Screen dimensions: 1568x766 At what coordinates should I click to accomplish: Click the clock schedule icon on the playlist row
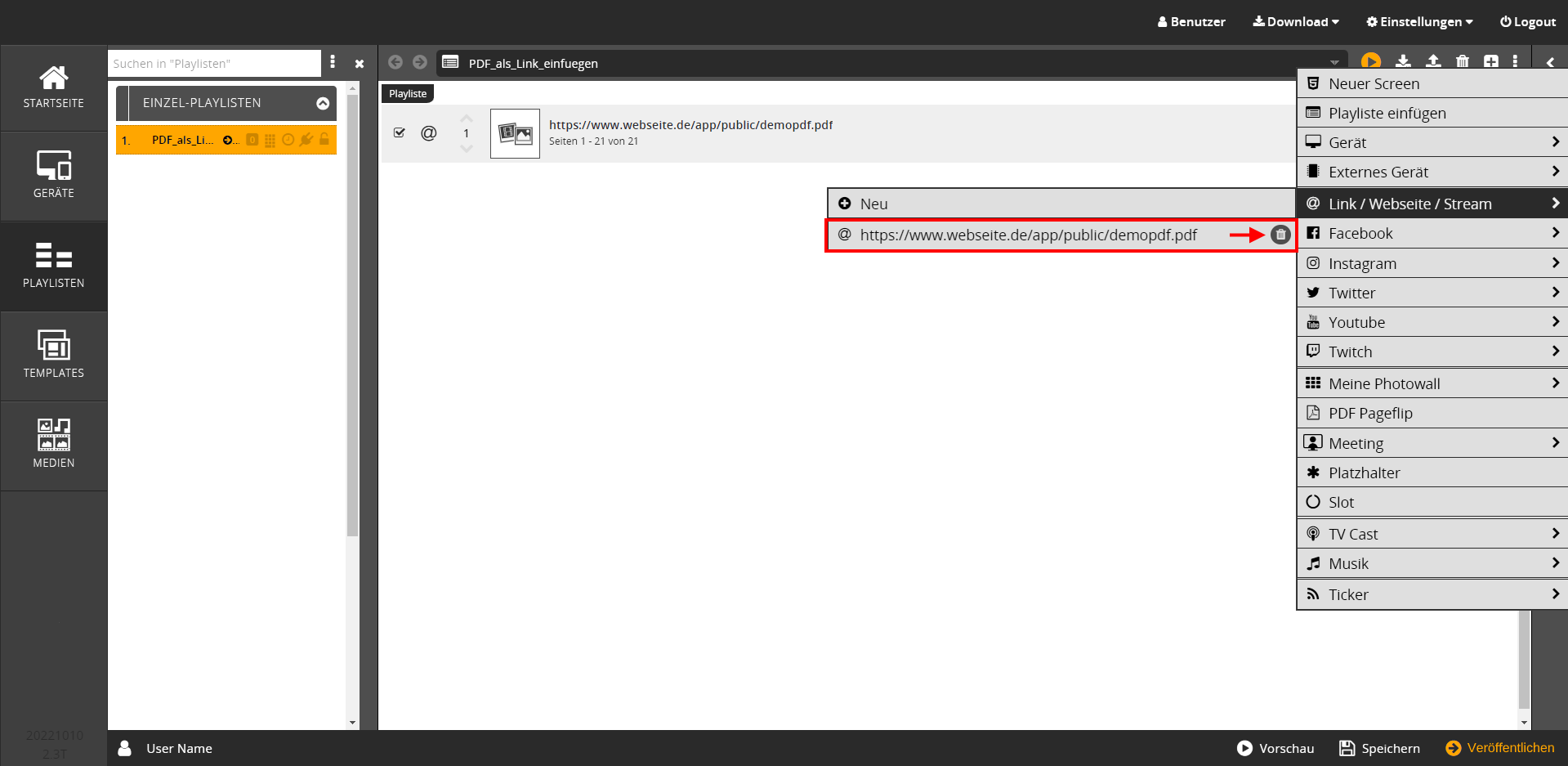pos(288,140)
